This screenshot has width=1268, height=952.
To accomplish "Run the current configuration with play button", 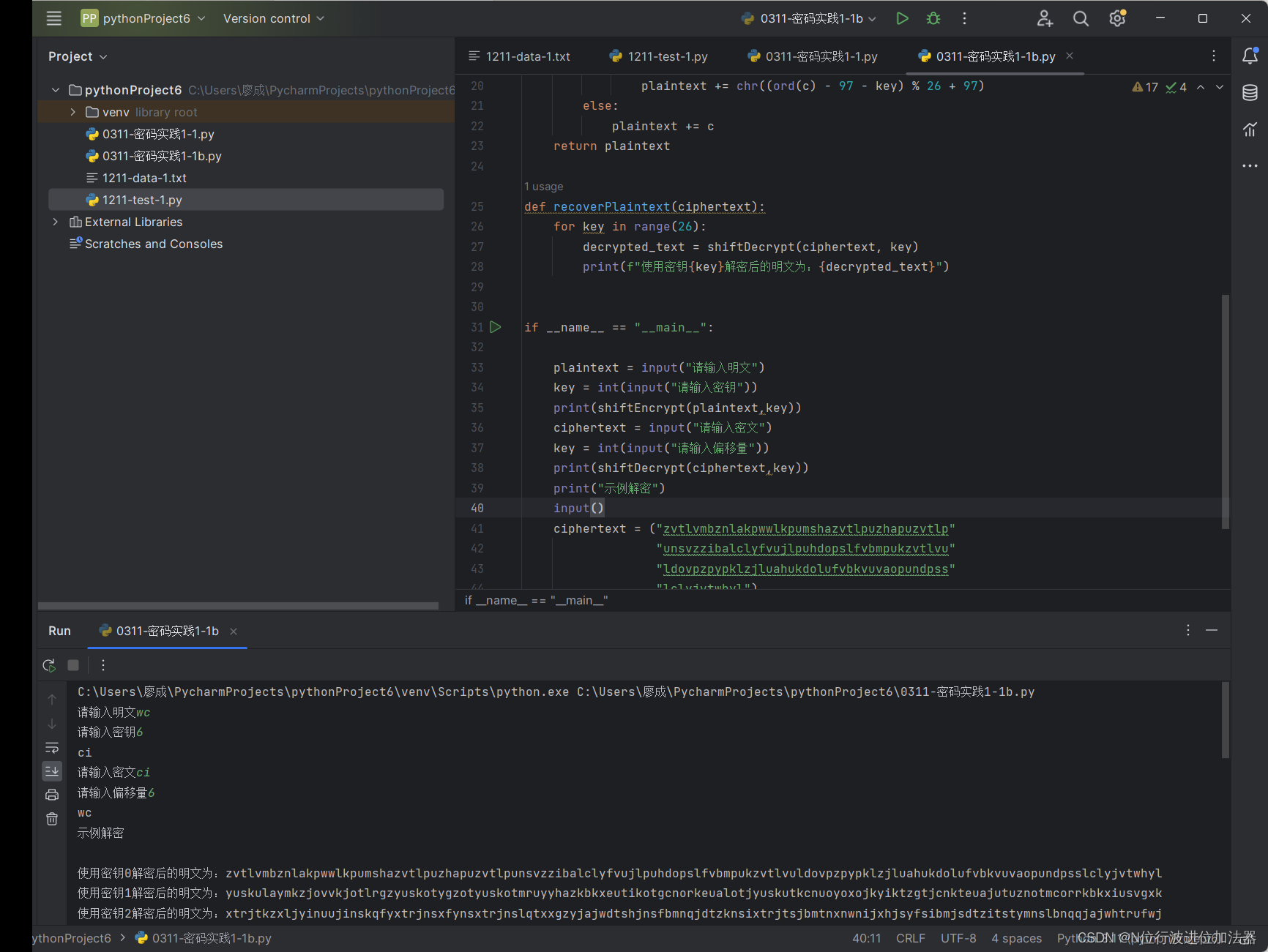I will pos(902,18).
